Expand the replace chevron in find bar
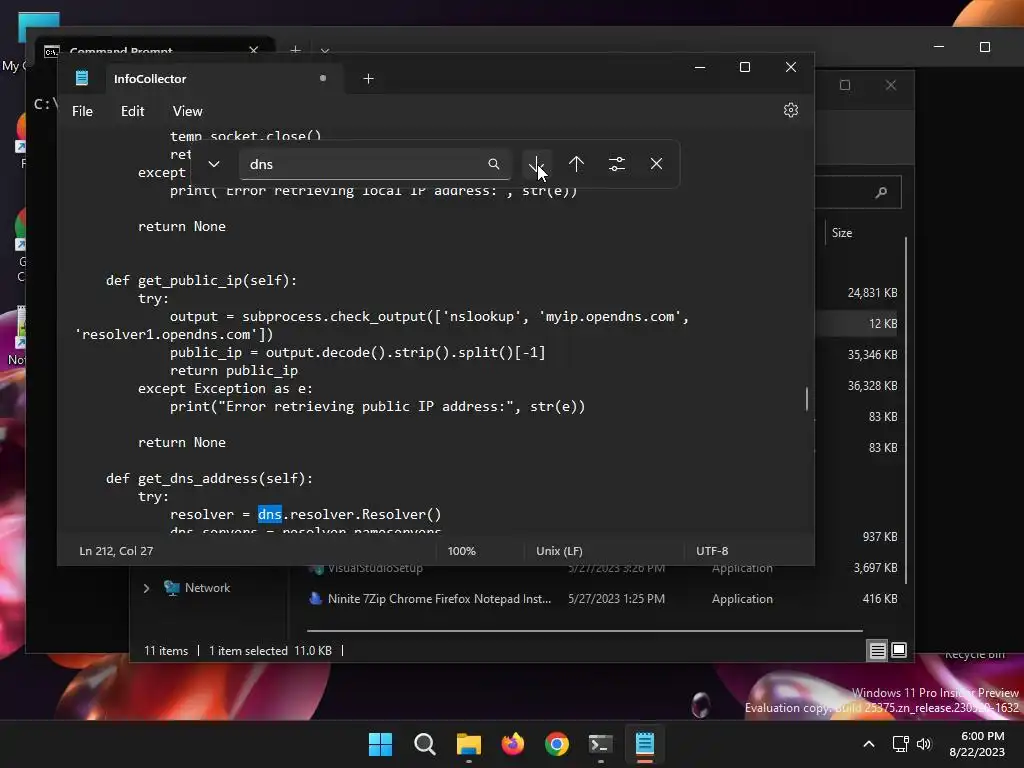Screen dimensions: 1024x768 coord(214,164)
